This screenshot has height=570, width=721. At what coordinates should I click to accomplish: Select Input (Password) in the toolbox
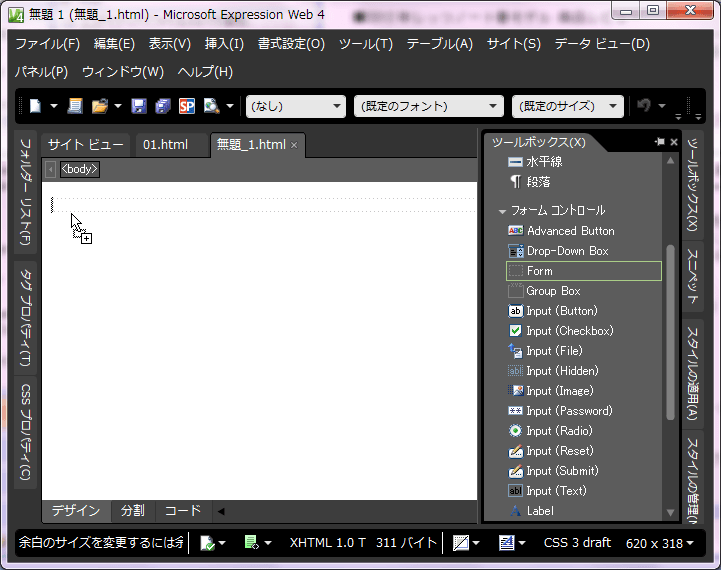point(584,411)
